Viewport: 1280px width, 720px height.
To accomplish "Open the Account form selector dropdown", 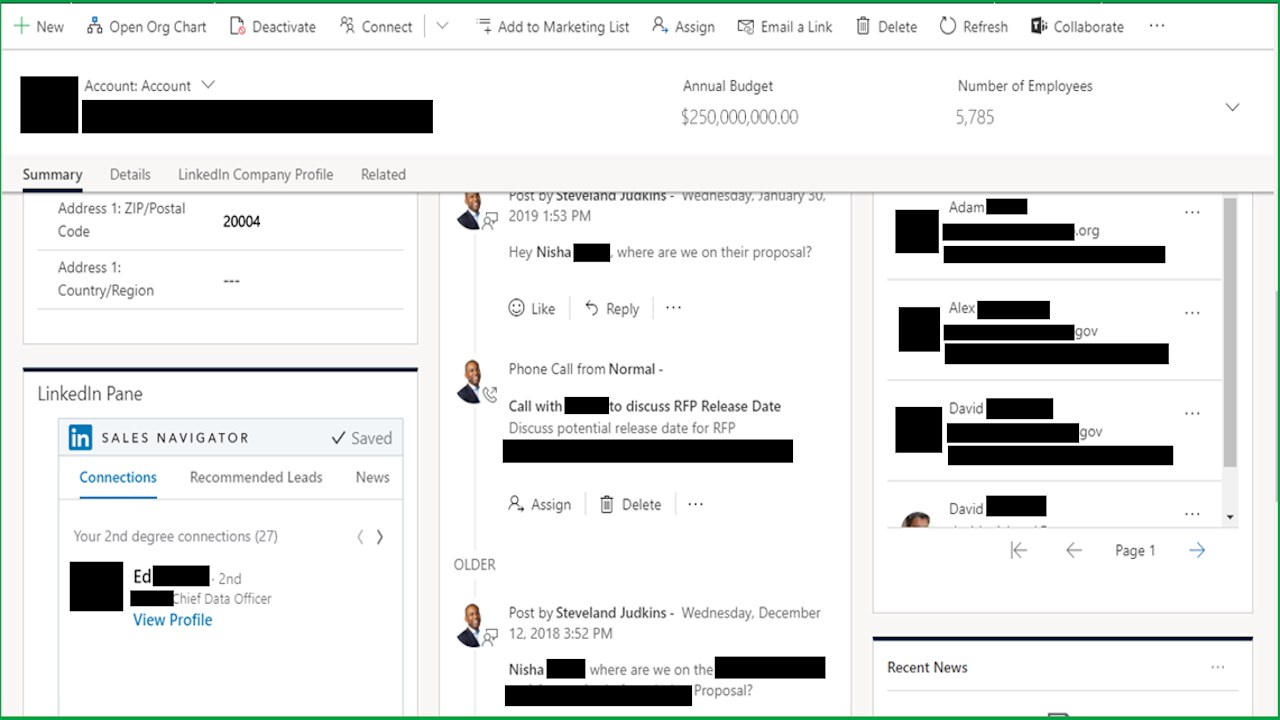I will pyautogui.click(x=207, y=85).
